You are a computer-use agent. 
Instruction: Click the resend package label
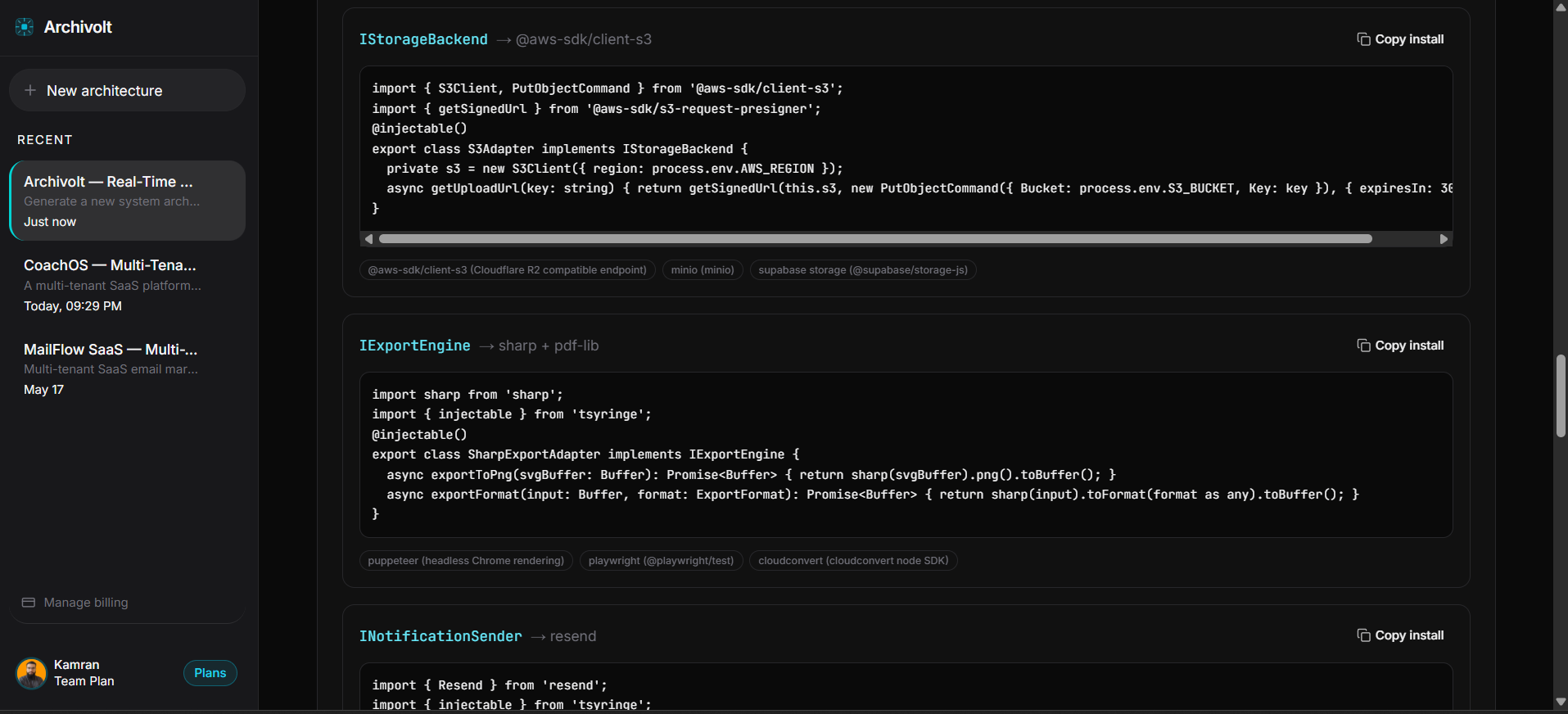point(573,636)
